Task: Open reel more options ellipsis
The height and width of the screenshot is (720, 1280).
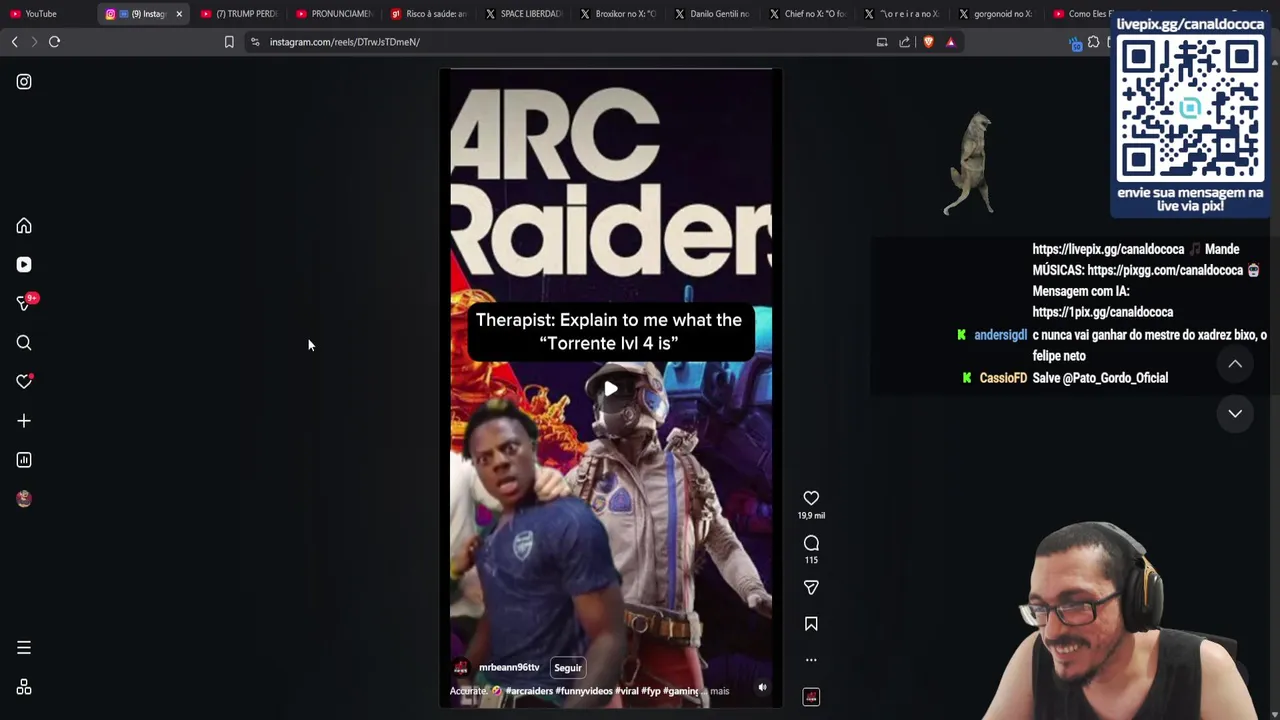Action: (811, 660)
